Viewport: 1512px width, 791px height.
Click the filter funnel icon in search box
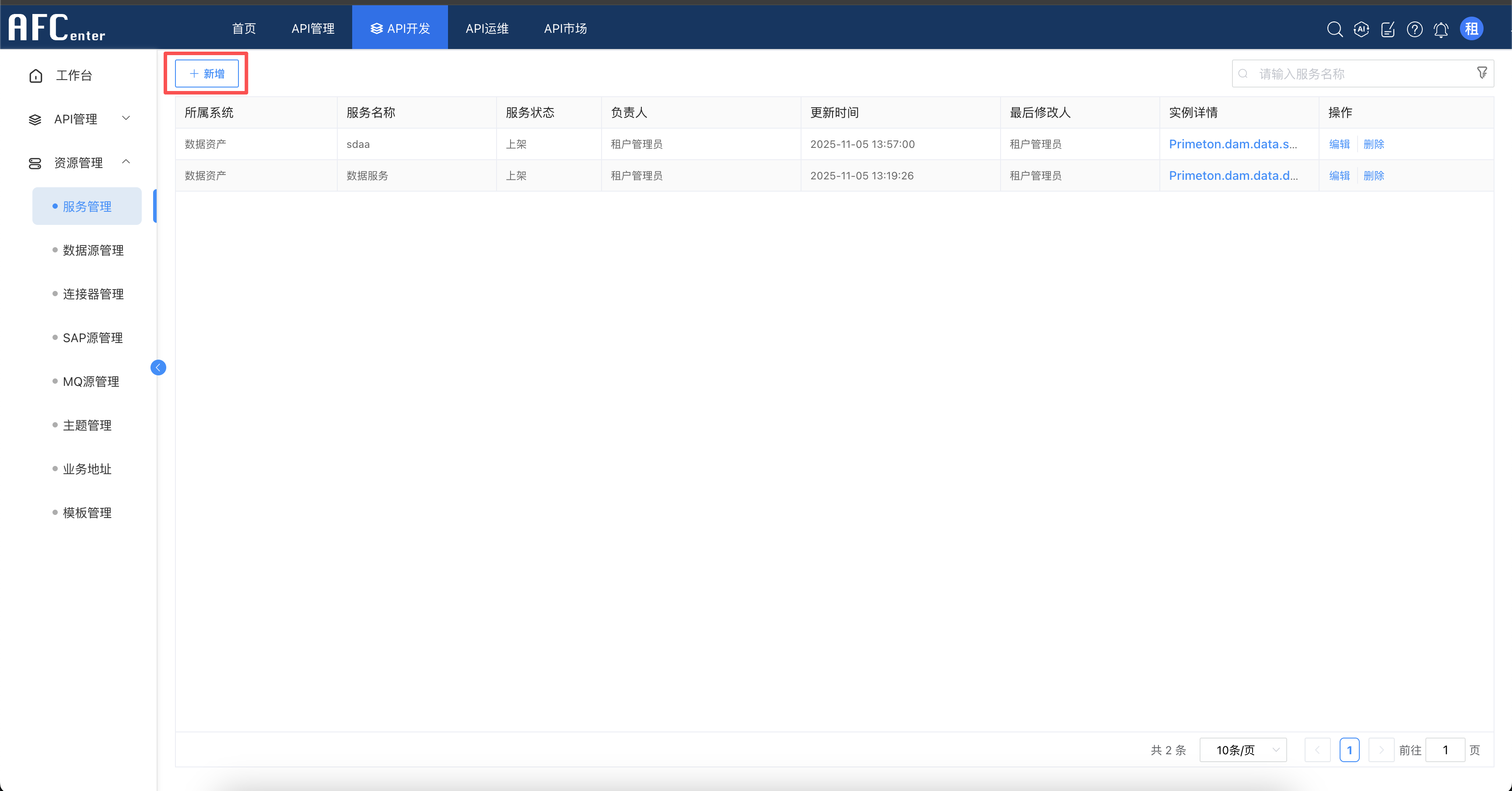(1481, 73)
